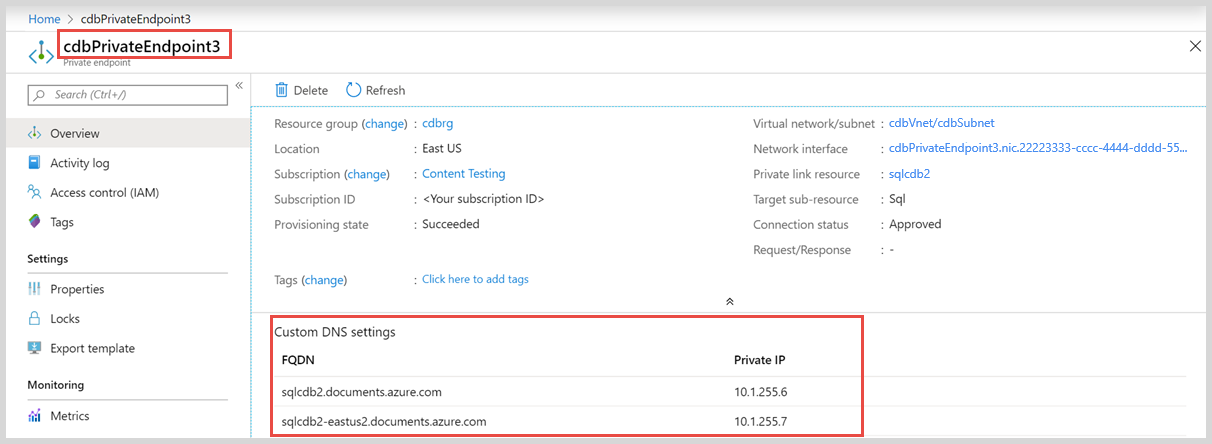Change the resource group

384,124
